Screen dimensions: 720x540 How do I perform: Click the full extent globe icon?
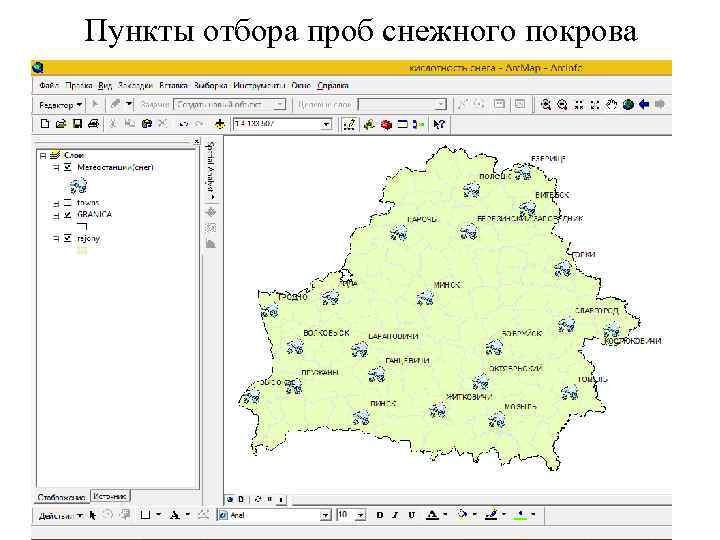(627, 103)
